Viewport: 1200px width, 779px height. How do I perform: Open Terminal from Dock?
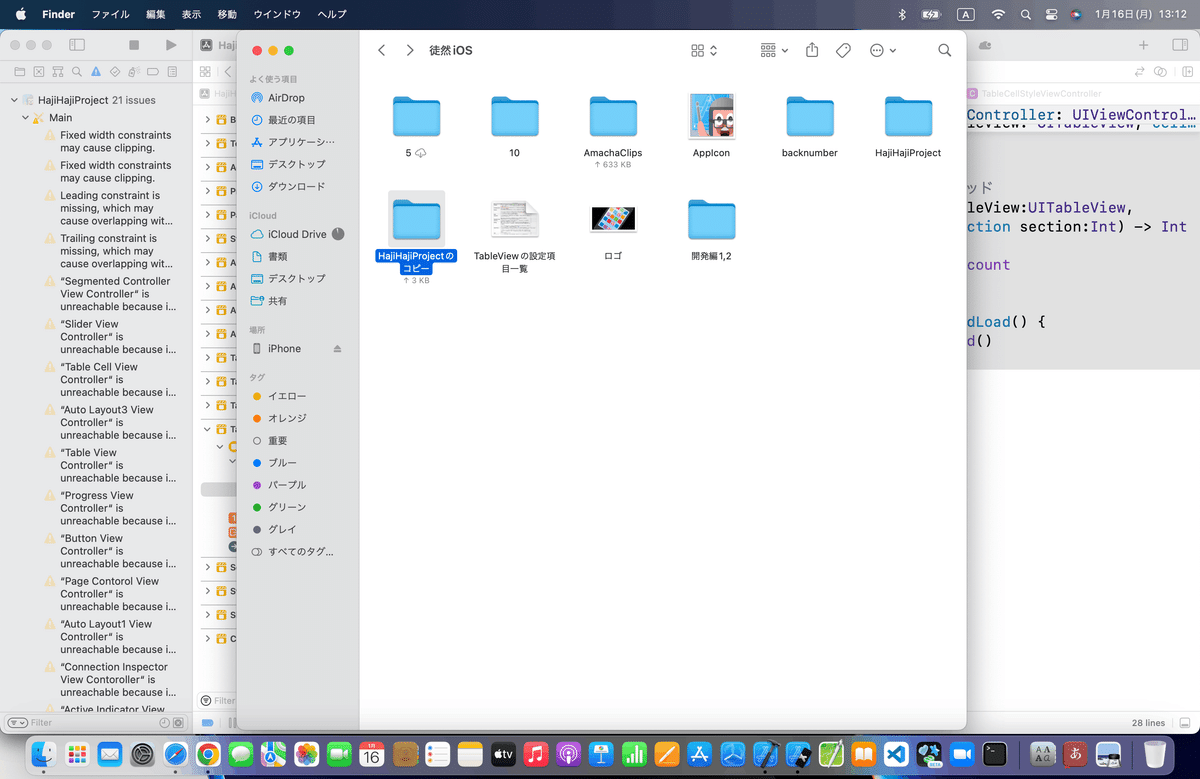[x=994, y=753]
